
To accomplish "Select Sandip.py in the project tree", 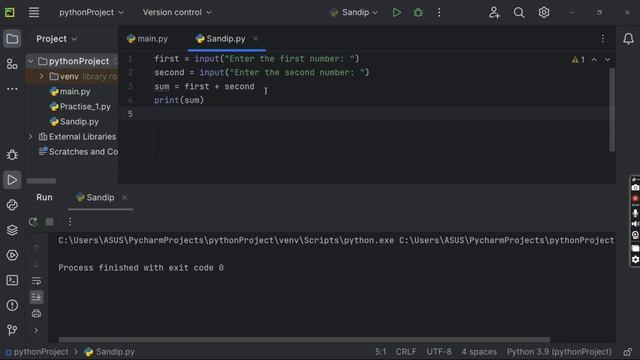I will click(74, 122).
